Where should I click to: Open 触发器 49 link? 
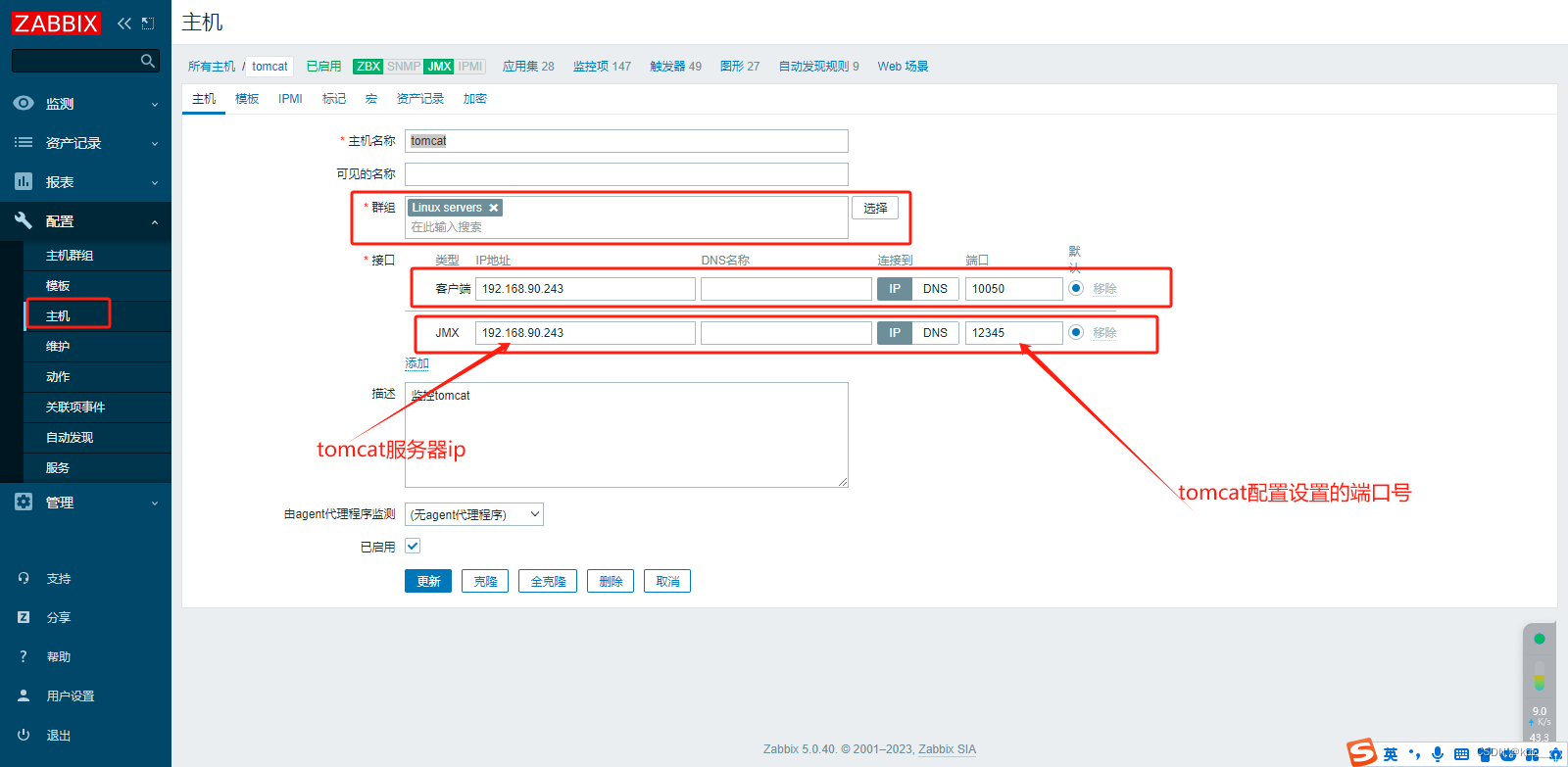(x=675, y=67)
